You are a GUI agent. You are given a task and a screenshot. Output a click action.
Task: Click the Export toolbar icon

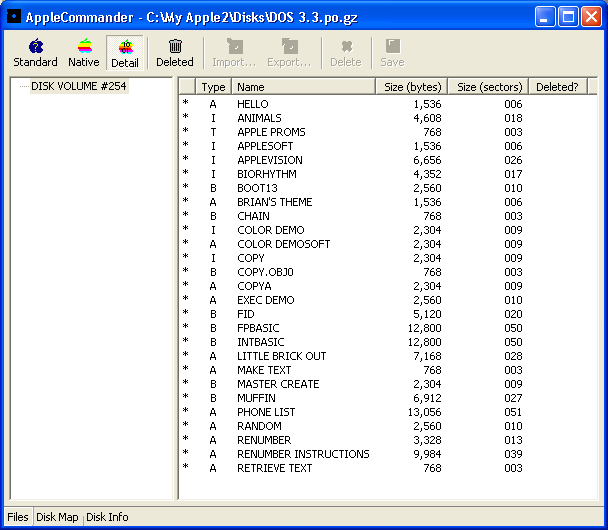coord(289,53)
